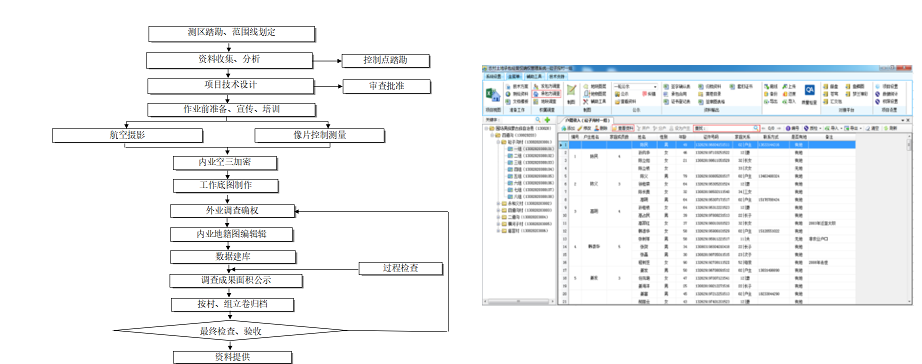The image size is (922, 364).
Task: Click the pencil map drawing icon
Action: [572, 90]
